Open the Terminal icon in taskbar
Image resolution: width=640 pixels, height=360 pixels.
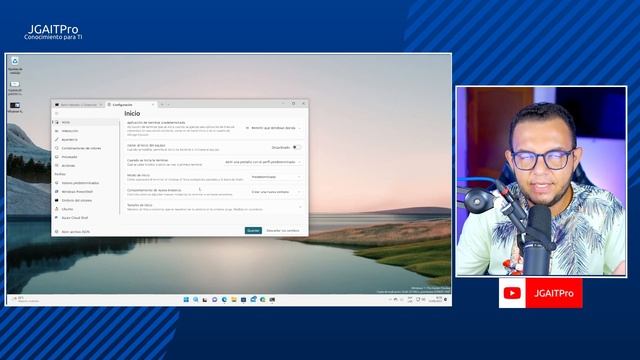pos(272,300)
